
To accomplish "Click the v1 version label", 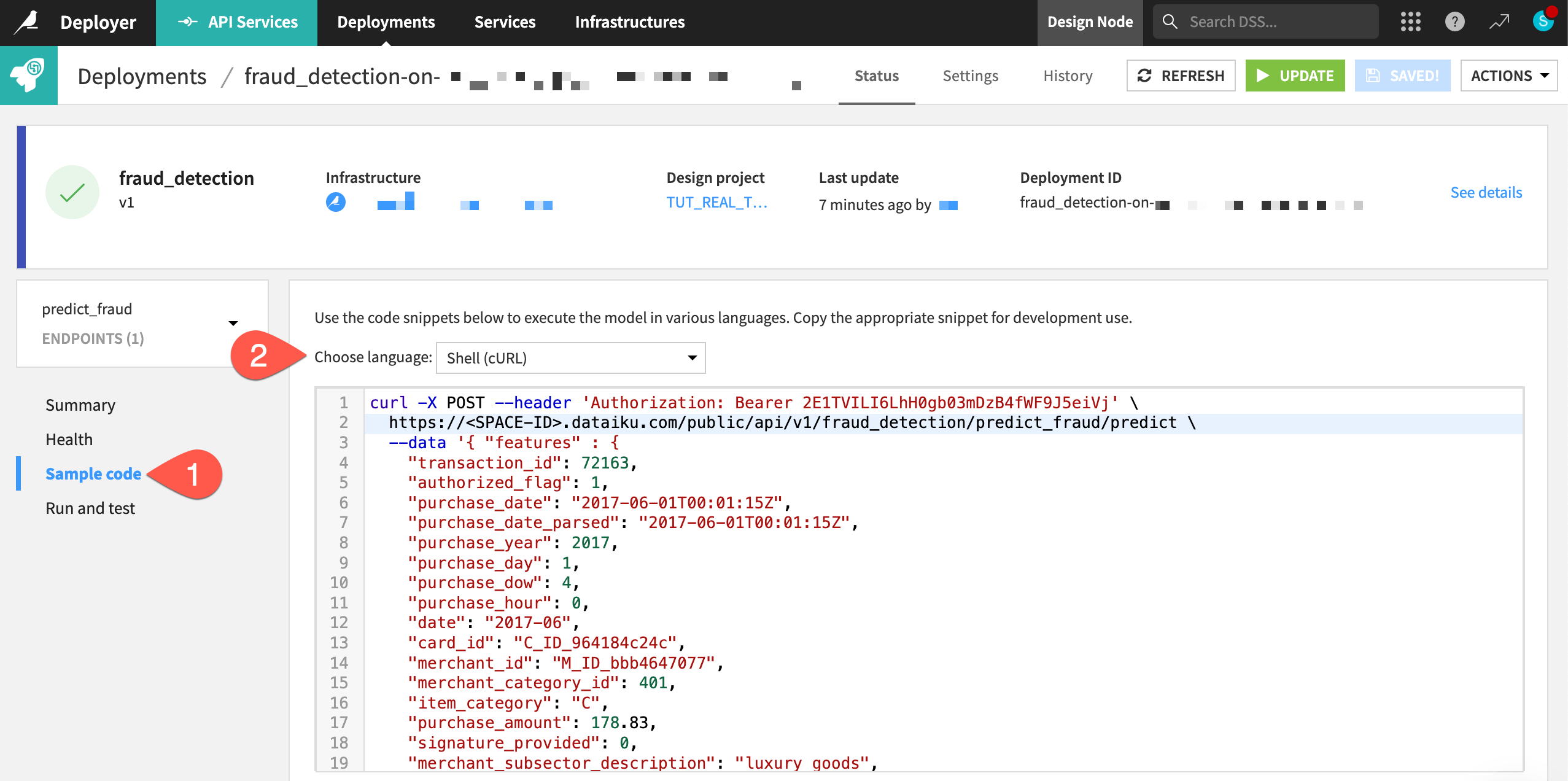I will (x=126, y=203).
